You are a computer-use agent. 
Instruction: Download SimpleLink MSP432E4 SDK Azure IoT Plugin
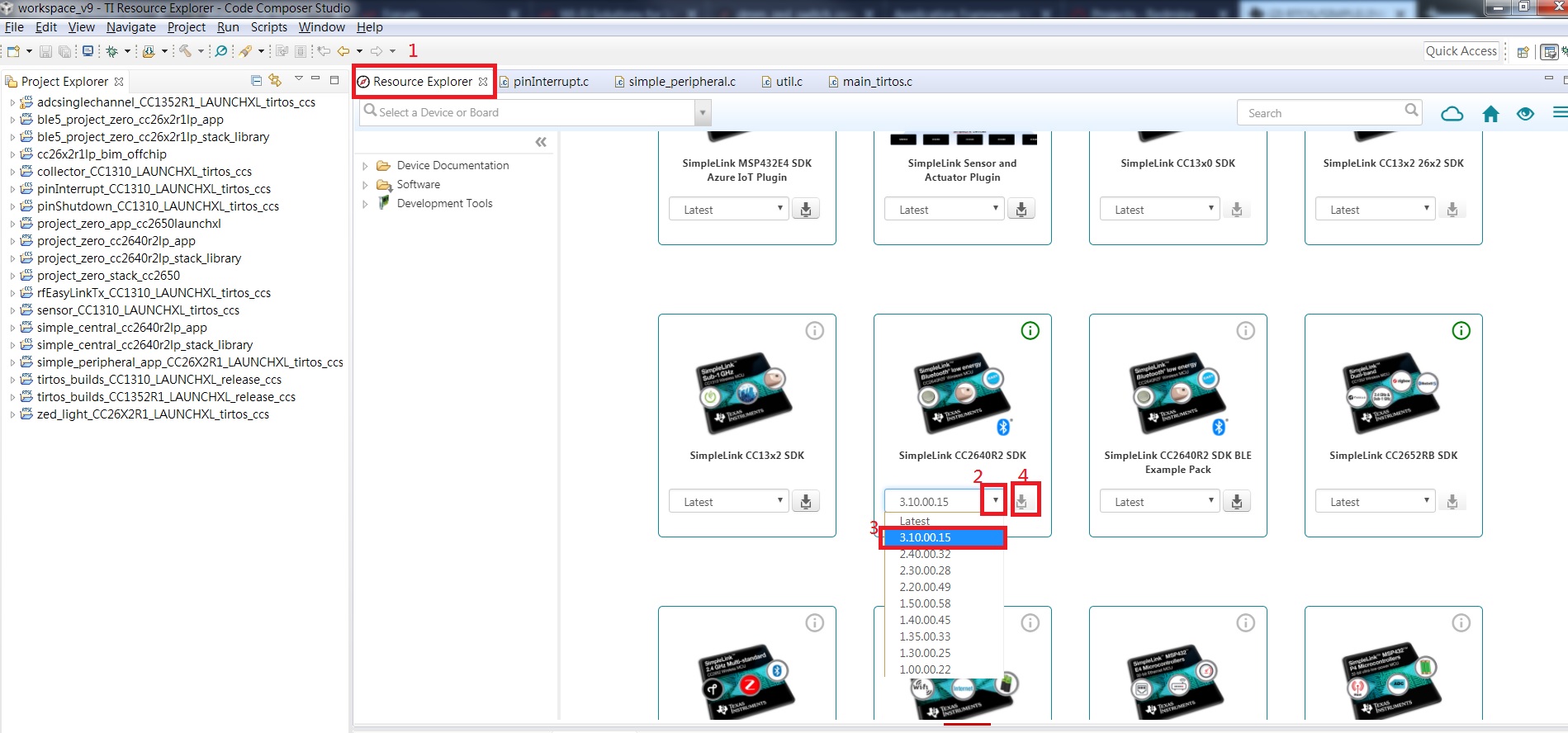806,209
